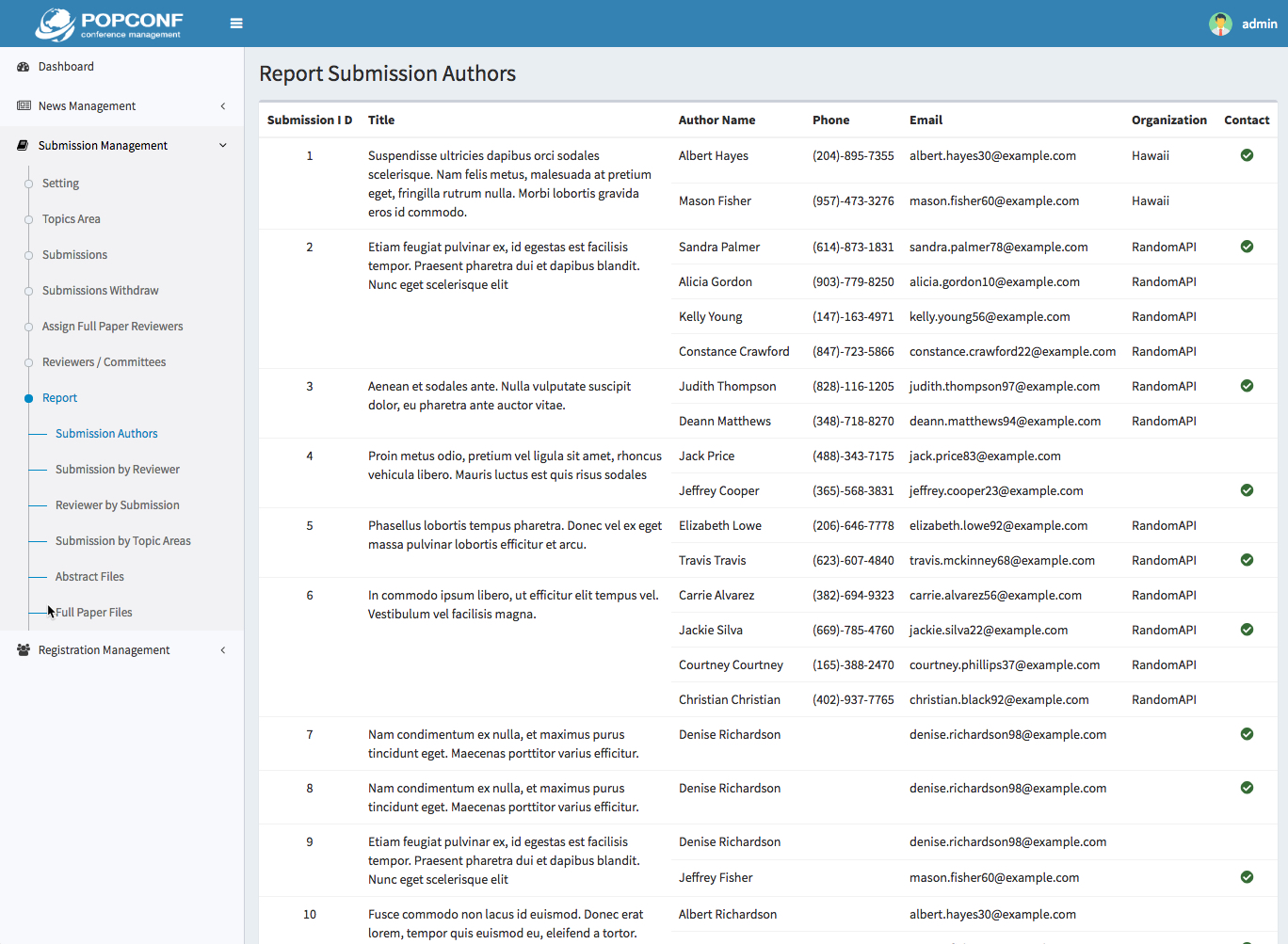This screenshot has height=944, width=1288.
Task: Open the Topics Area menu item
Action: [x=71, y=219]
